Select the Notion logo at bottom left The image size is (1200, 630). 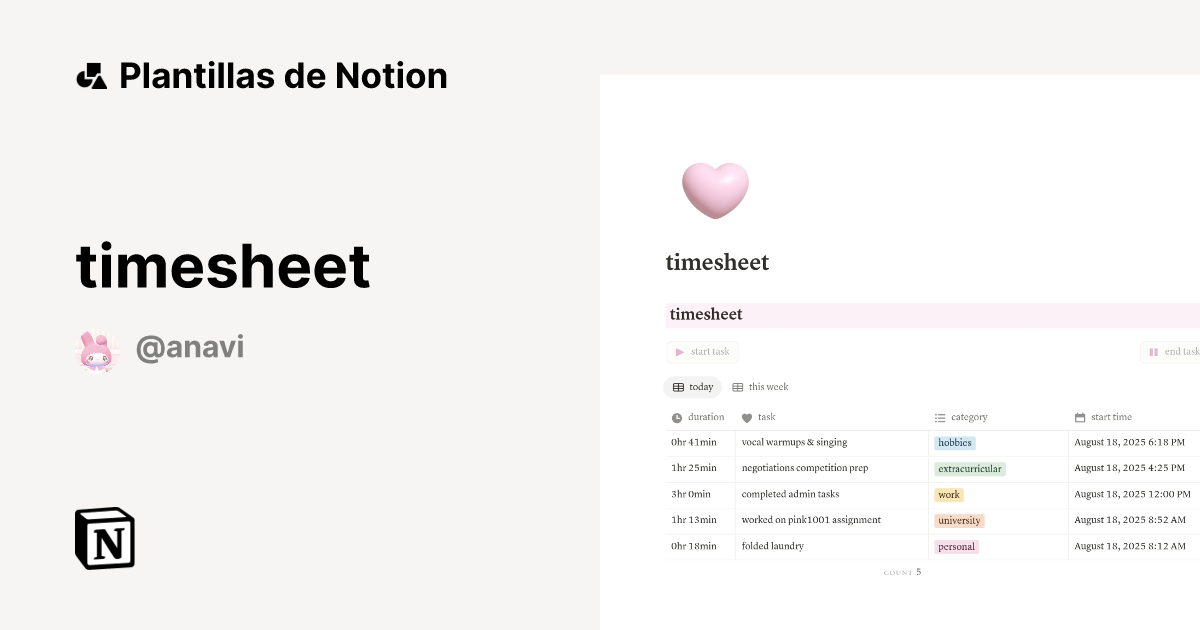105,538
